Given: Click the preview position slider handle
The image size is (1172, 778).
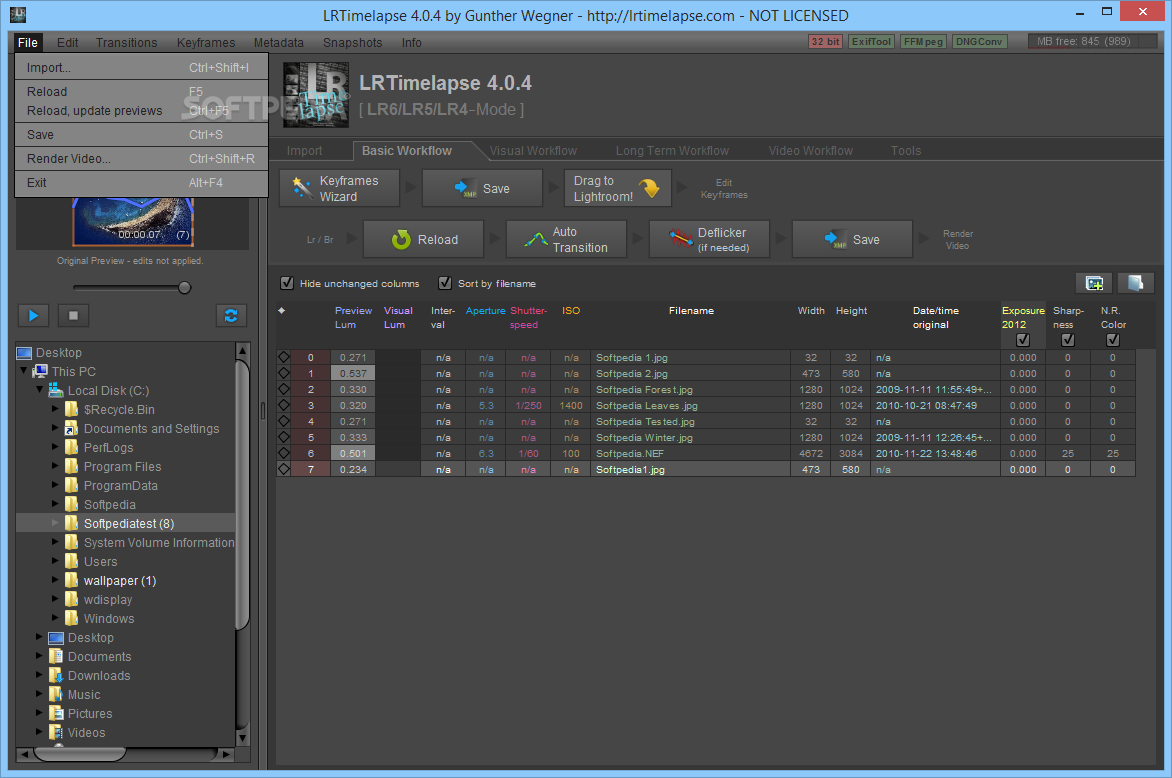Looking at the screenshot, I should point(185,288).
